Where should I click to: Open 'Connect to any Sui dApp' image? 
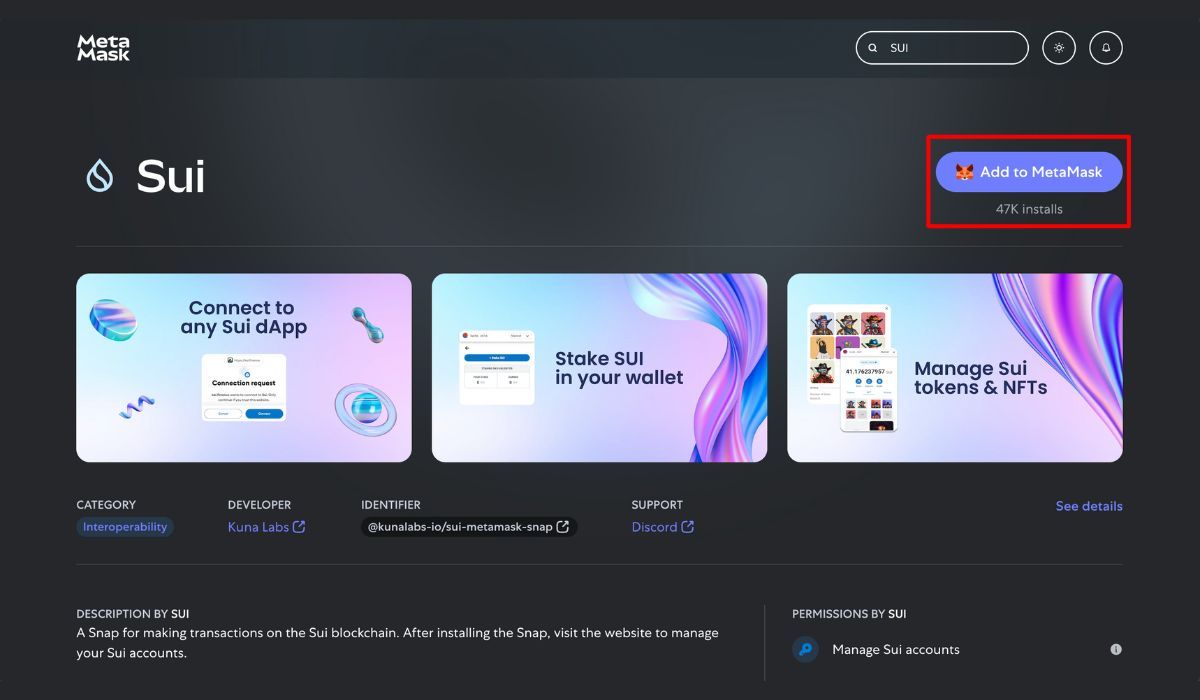pyautogui.click(x=244, y=368)
